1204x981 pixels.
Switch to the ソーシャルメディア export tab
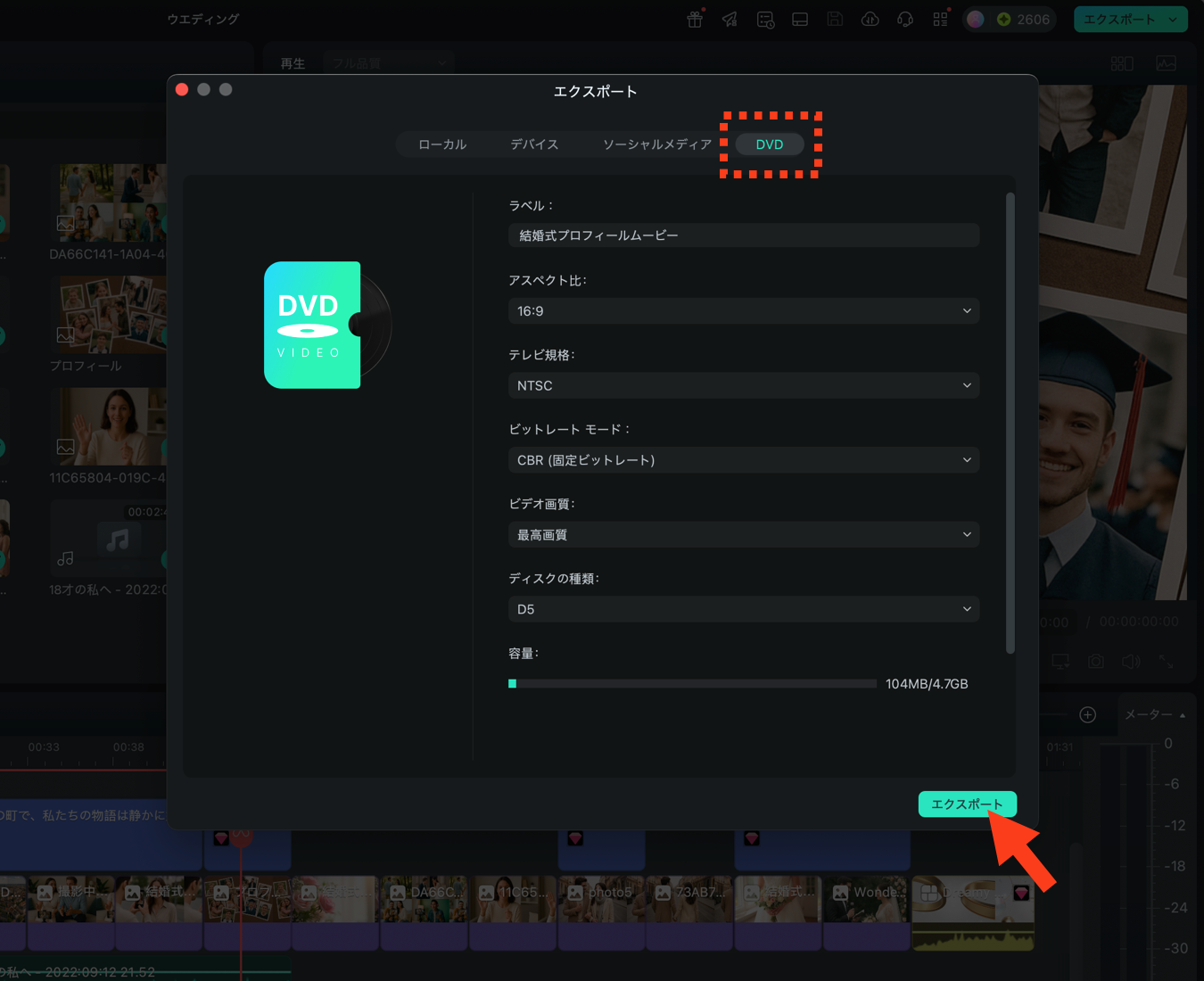click(657, 144)
